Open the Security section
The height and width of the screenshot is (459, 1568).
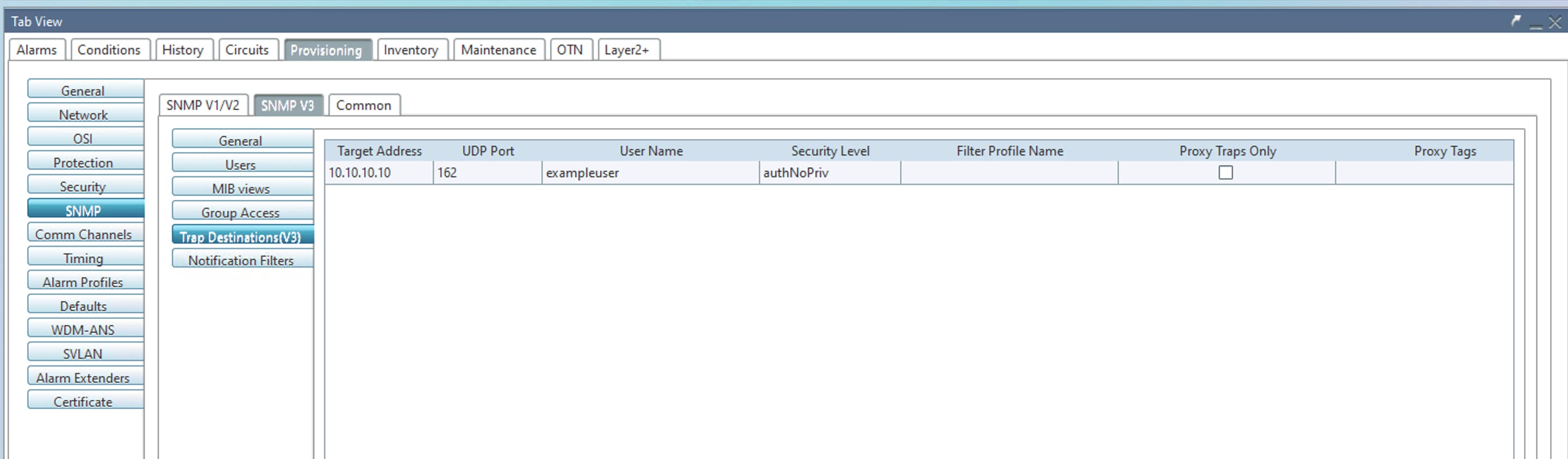tap(86, 185)
